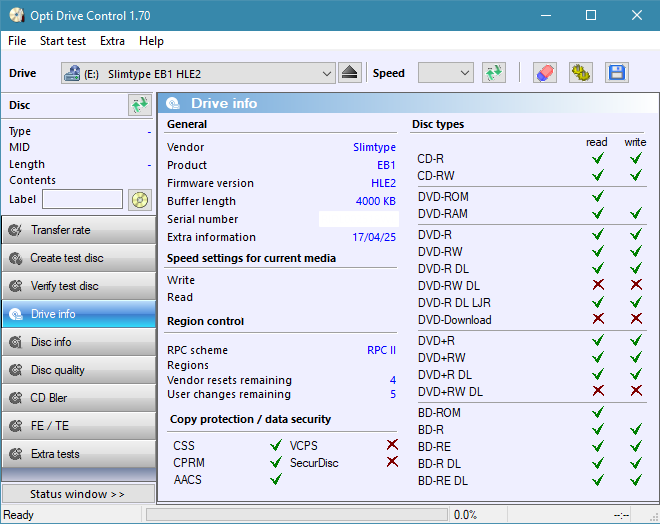Click the RPC II scheme value

click(x=381, y=350)
